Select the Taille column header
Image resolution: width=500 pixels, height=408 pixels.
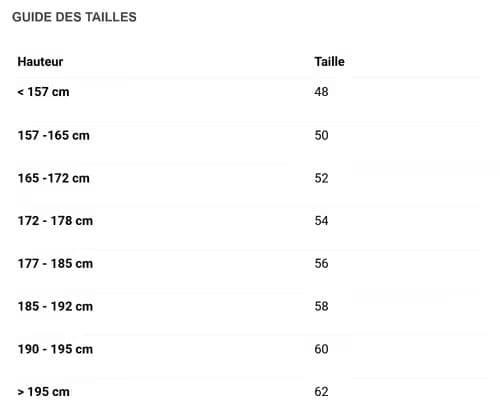pyautogui.click(x=329, y=62)
